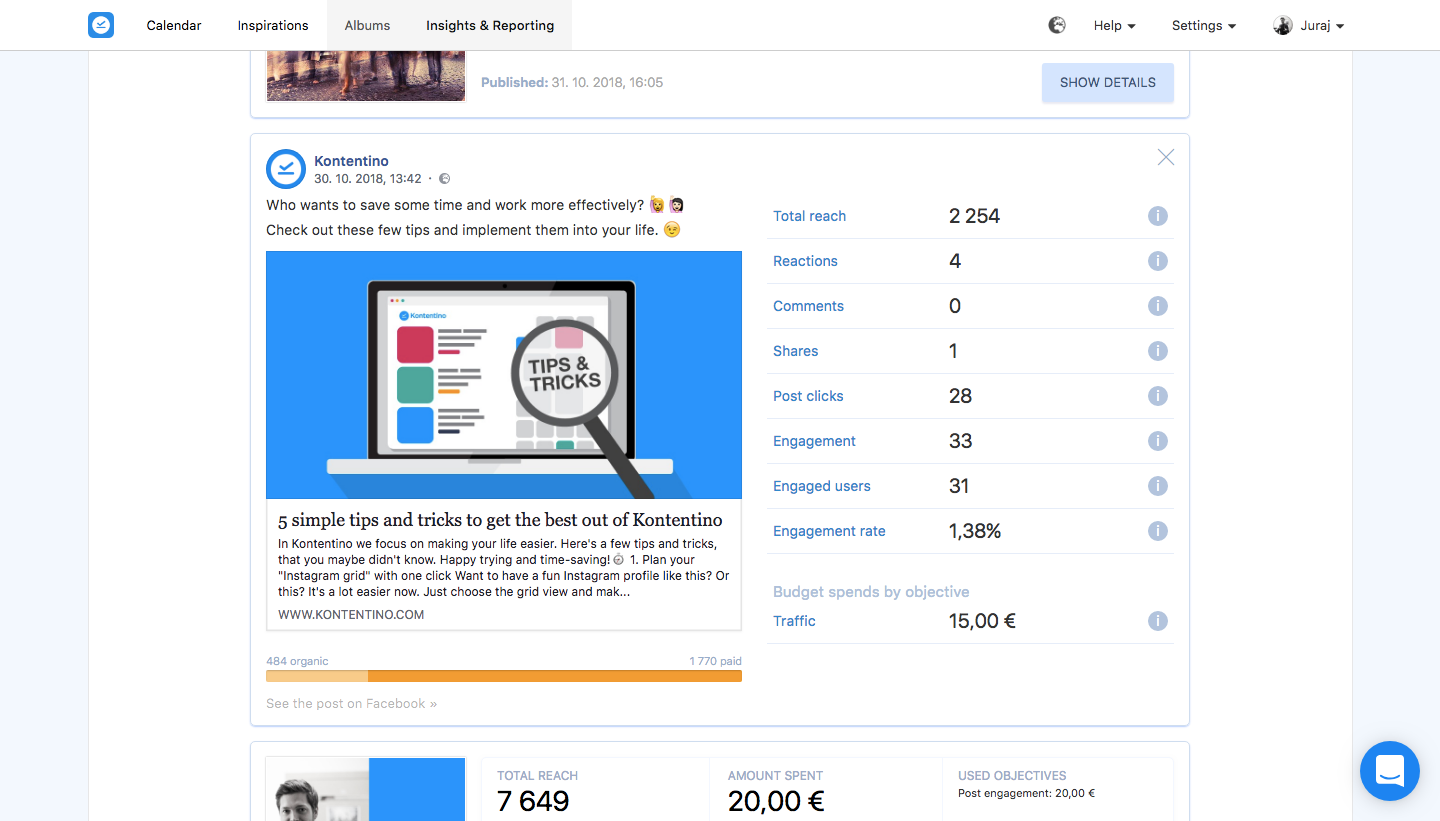Click the Traffic objective label
The image size is (1440, 821).
click(x=794, y=621)
